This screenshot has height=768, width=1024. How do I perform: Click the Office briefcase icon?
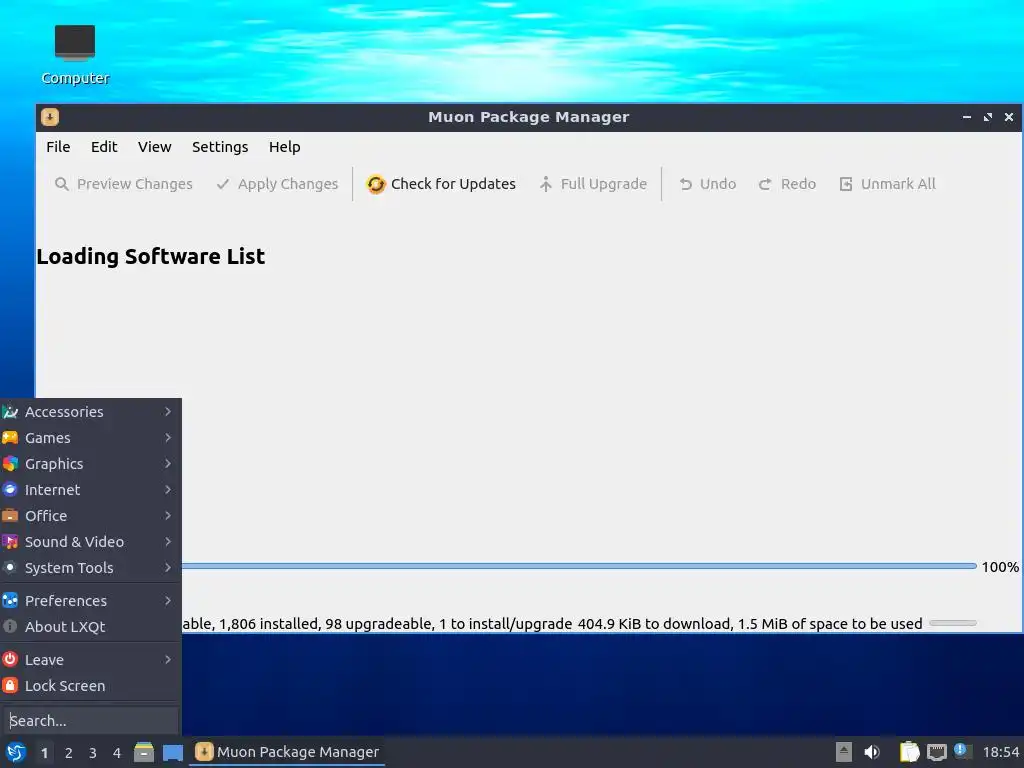click(10, 516)
